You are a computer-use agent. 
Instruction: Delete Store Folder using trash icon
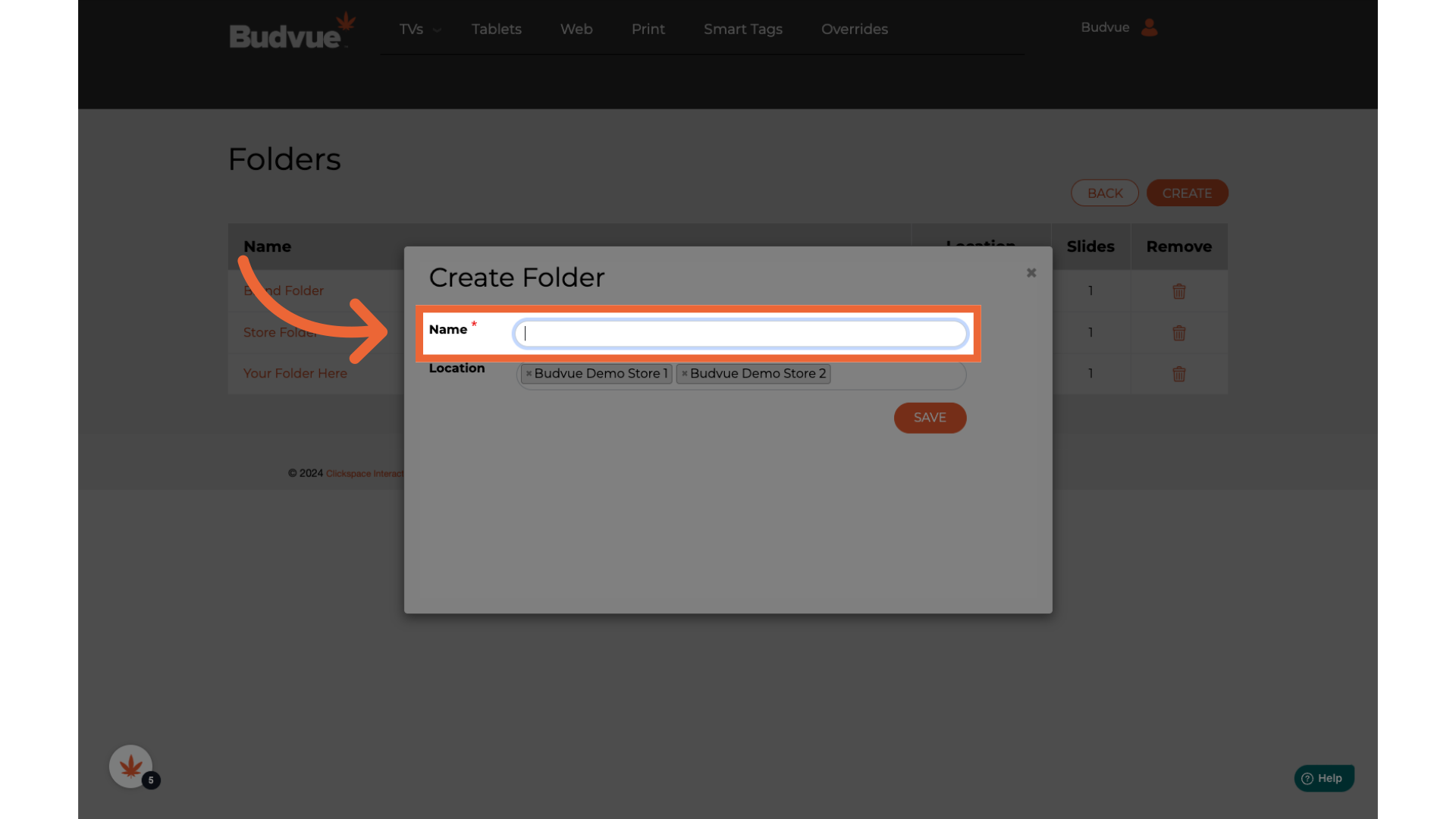tap(1178, 333)
